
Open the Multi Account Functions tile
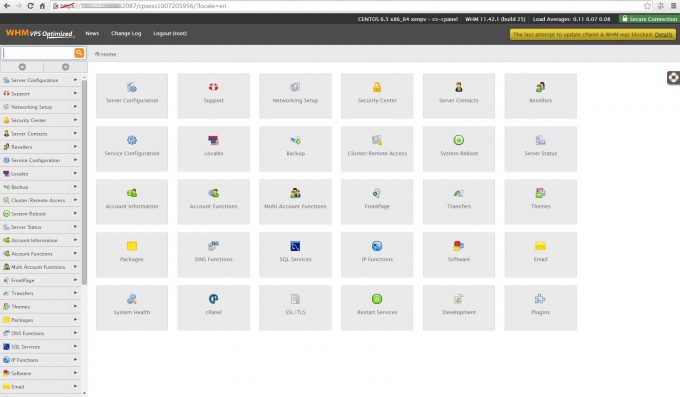pos(295,202)
